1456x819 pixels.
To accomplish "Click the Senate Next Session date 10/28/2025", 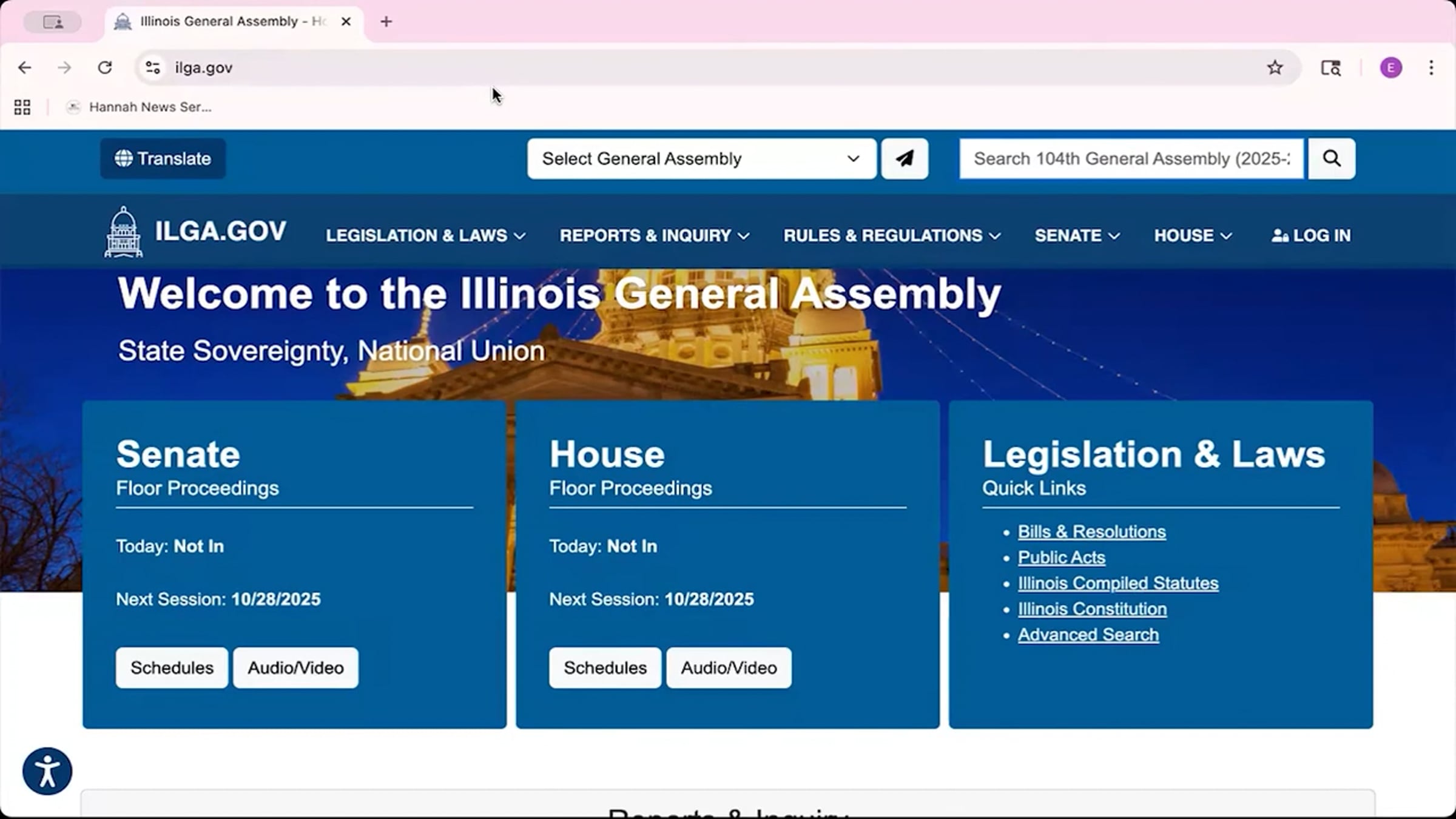I will [x=276, y=599].
